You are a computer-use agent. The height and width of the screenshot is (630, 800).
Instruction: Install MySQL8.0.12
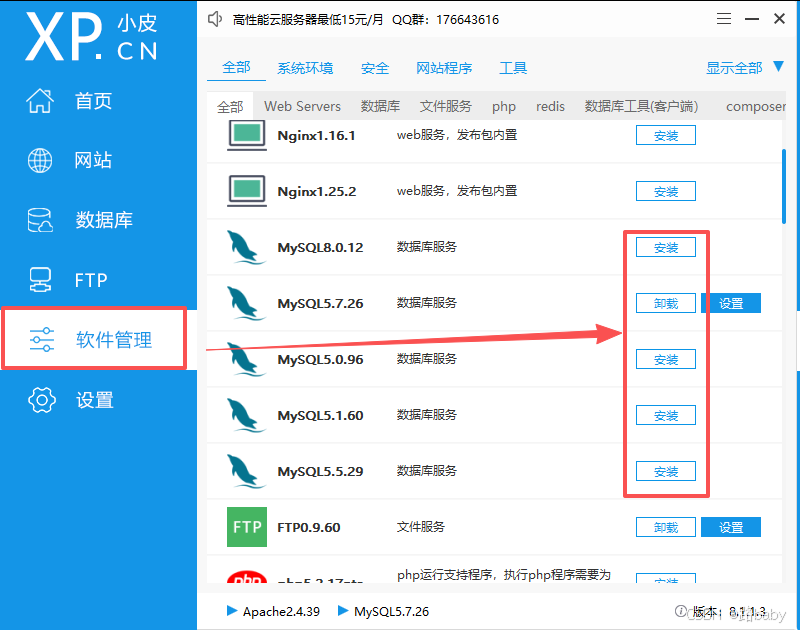665,247
